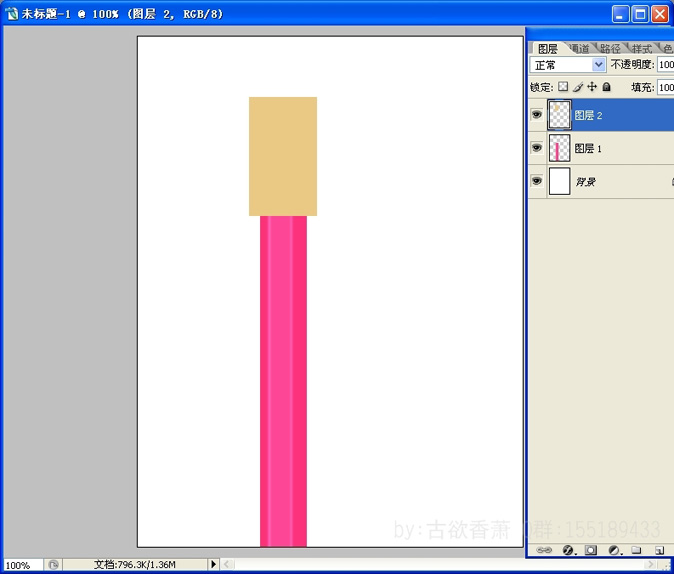674x574 pixels.
Task: Lock all layer attributes
Action: tap(607, 87)
